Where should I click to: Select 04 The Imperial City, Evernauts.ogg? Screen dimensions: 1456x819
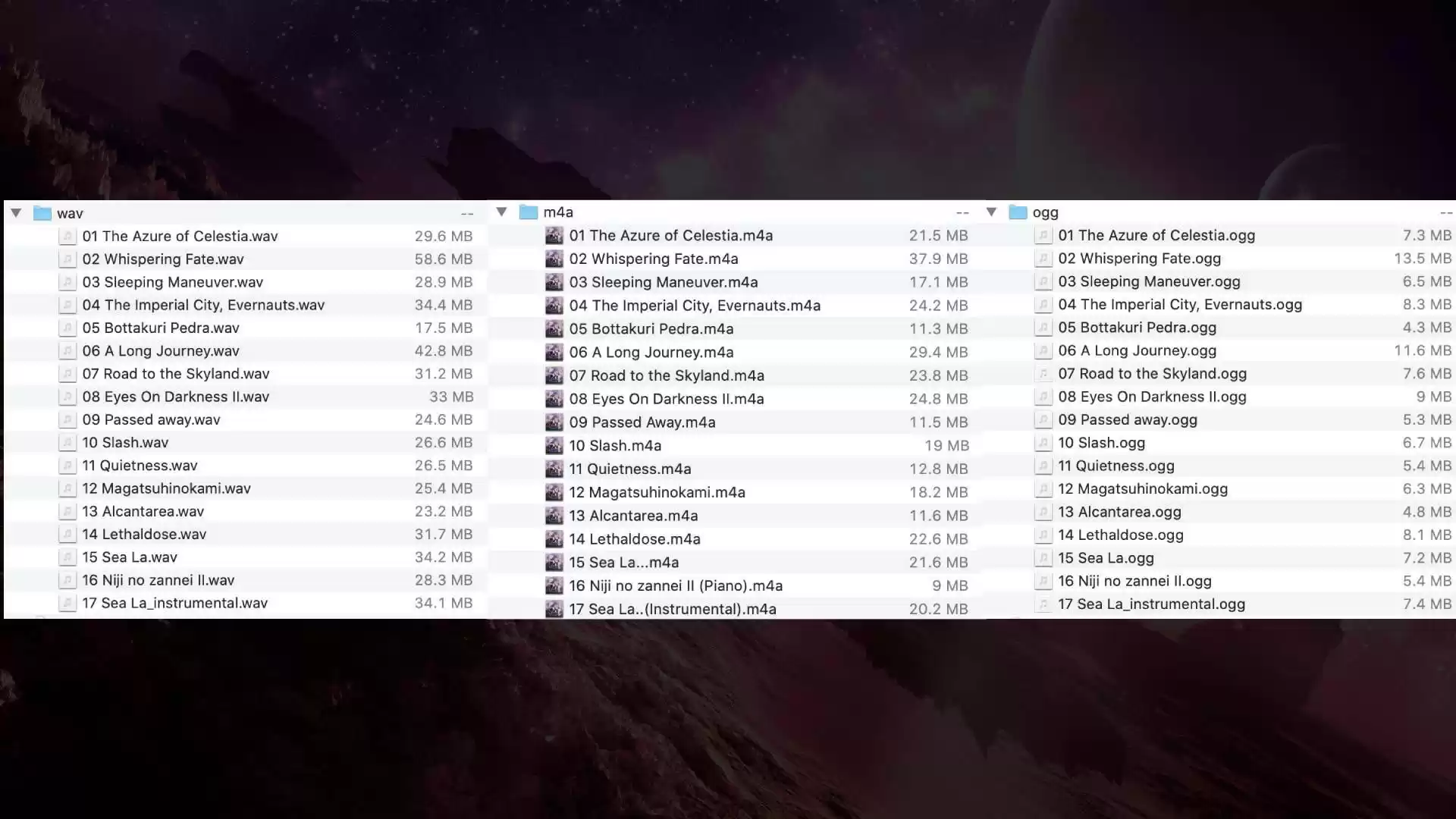coord(1180,305)
